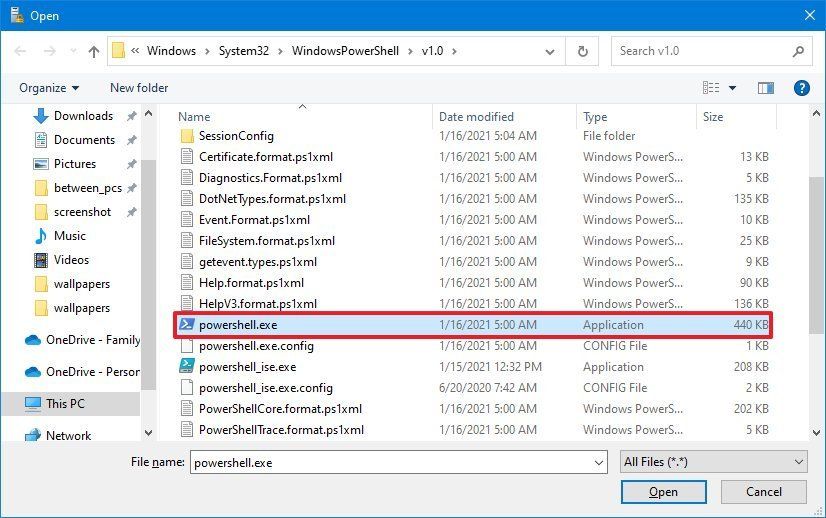Screen dimensions: 826x518
Task: Select Help.format.ps1xml file
Action: (x=251, y=283)
